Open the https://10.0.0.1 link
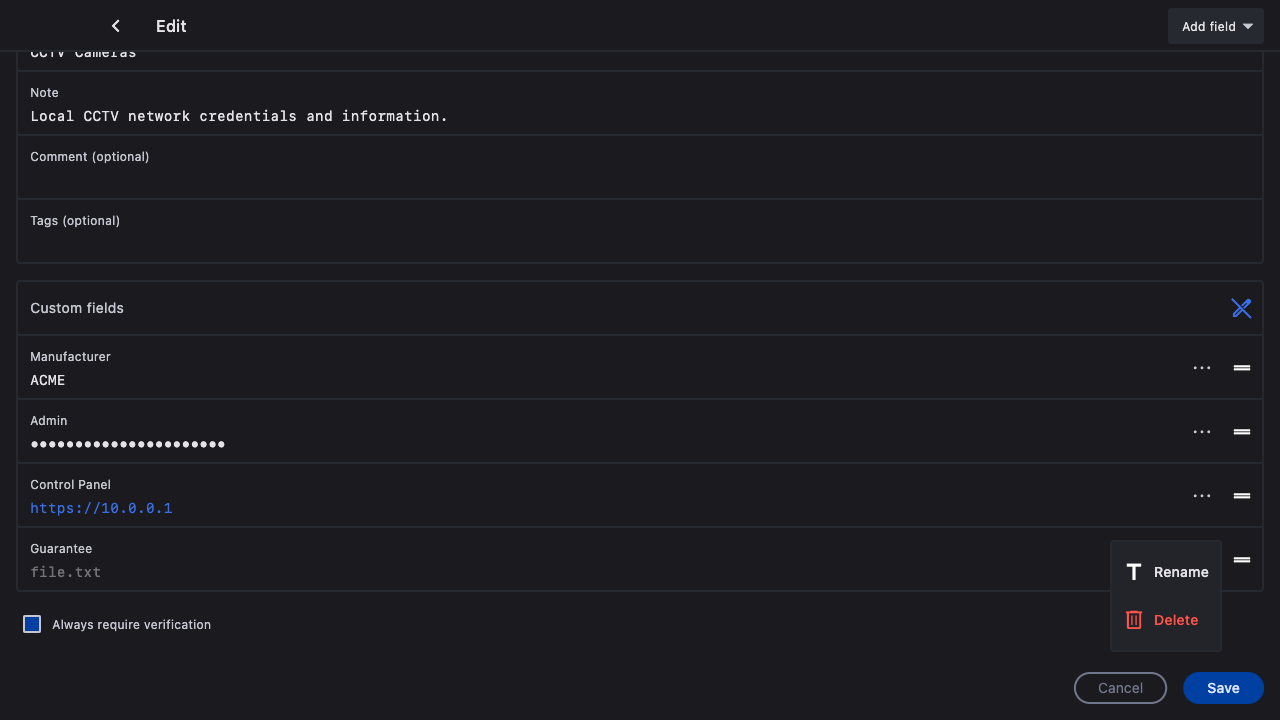The image size is (1280, 720). point(101,508)
